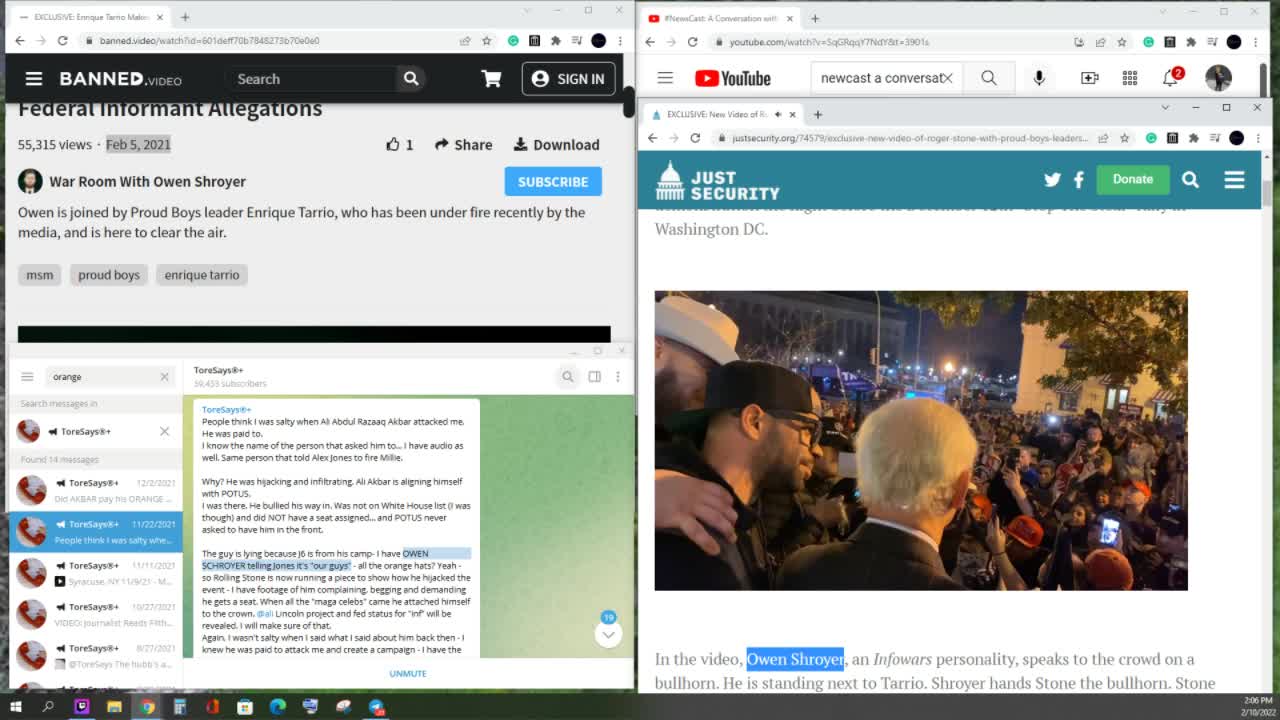Open ToreSays result dated 8/27/2021
Screen dimensions: 1280x720
[96, 655]
